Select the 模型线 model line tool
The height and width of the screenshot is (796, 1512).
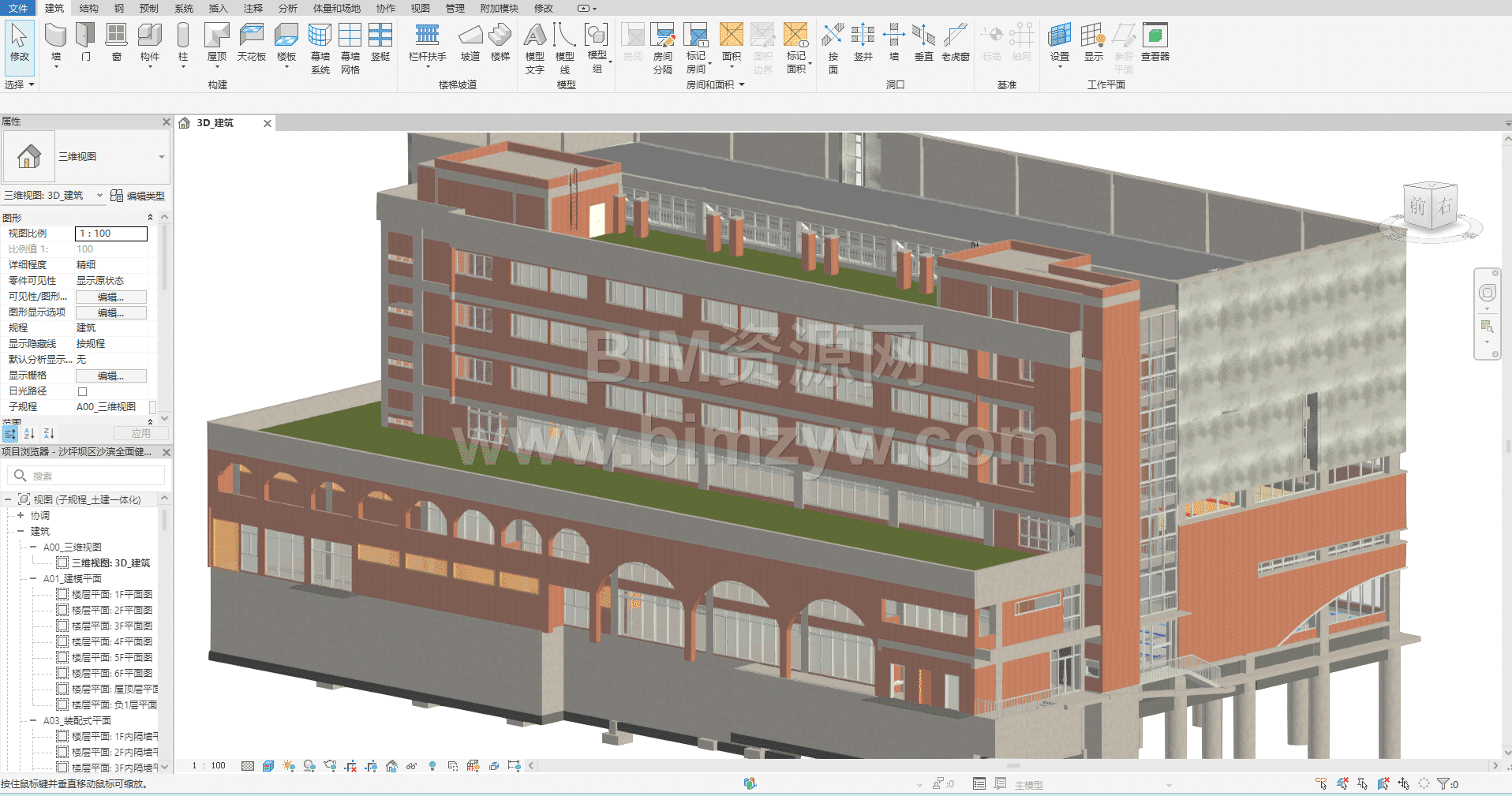[564, 49]
